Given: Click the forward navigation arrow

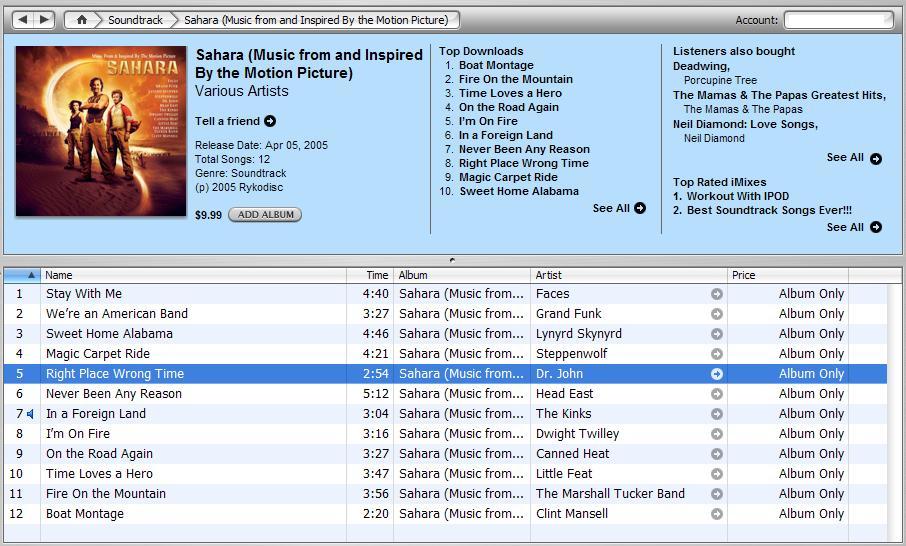Looking at the screenshot, I should 44,20.
